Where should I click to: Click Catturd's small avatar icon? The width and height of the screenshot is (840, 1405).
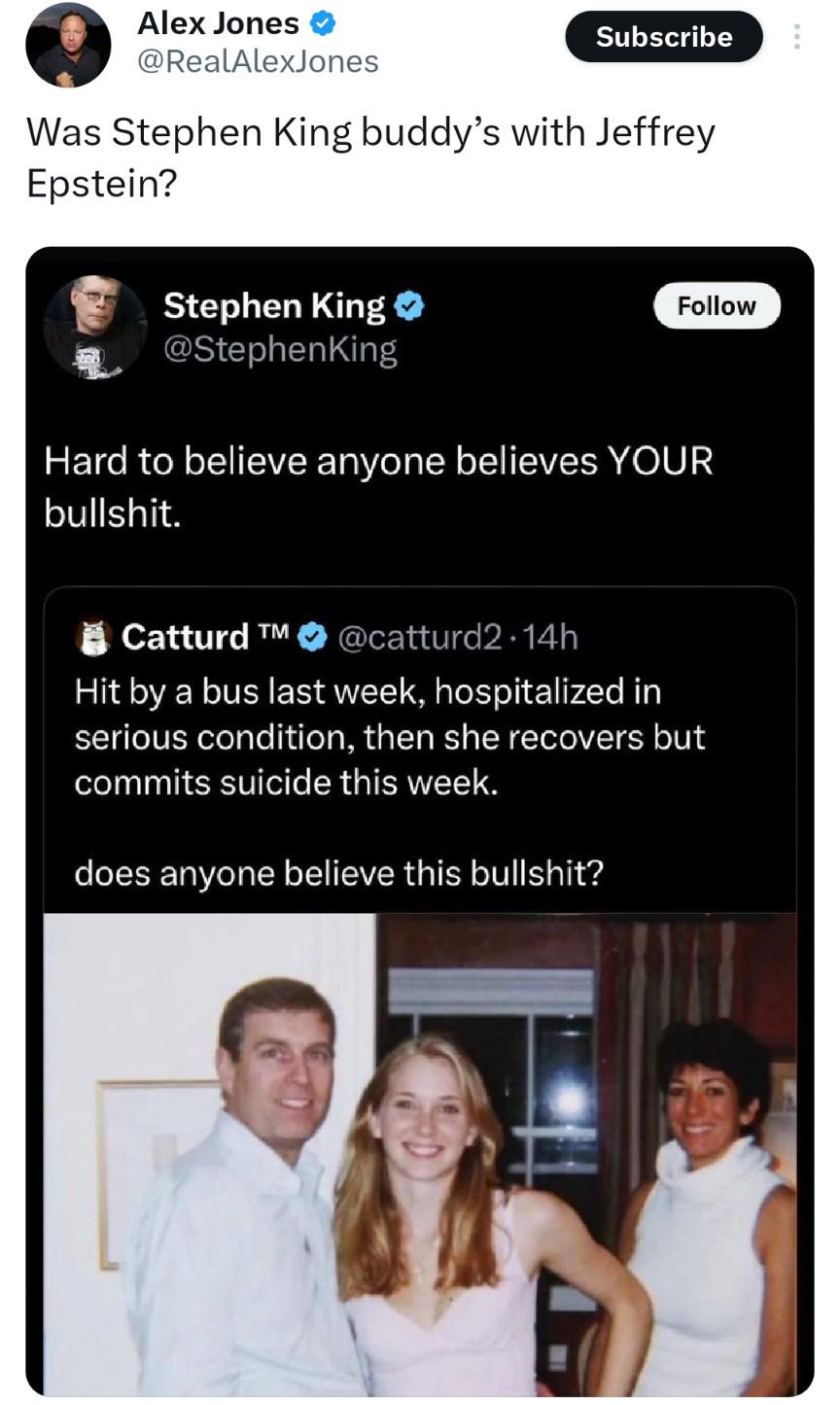(x=93, y=637)
